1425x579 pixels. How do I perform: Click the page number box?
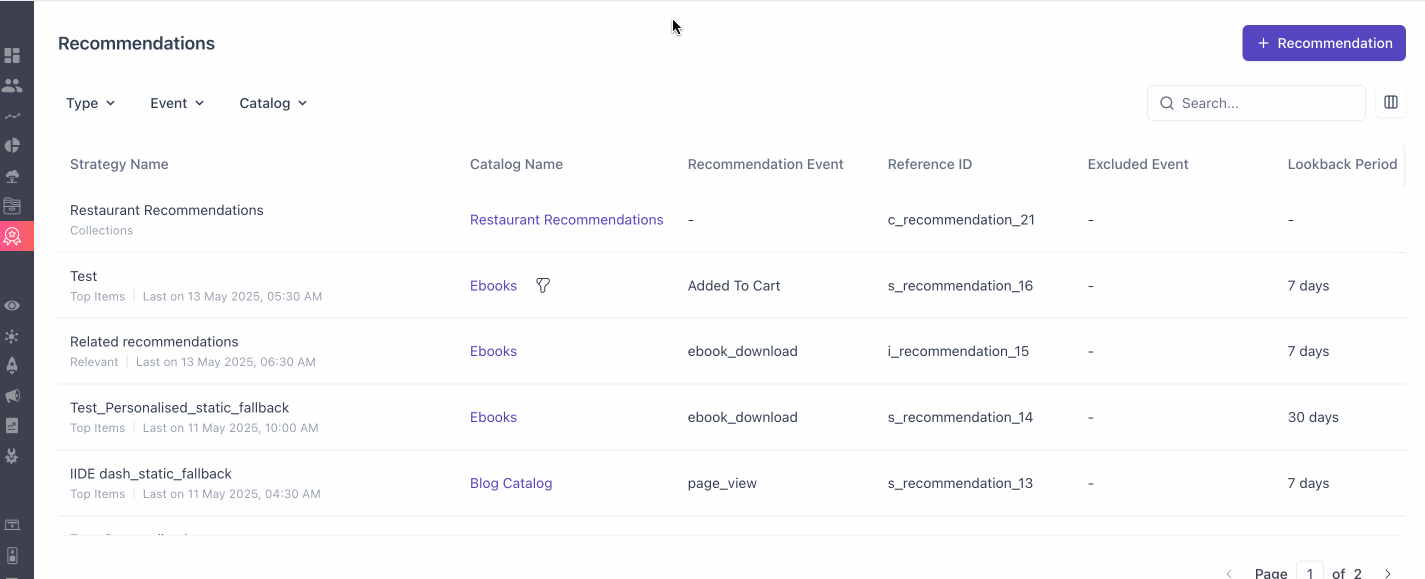[1310, 572]
